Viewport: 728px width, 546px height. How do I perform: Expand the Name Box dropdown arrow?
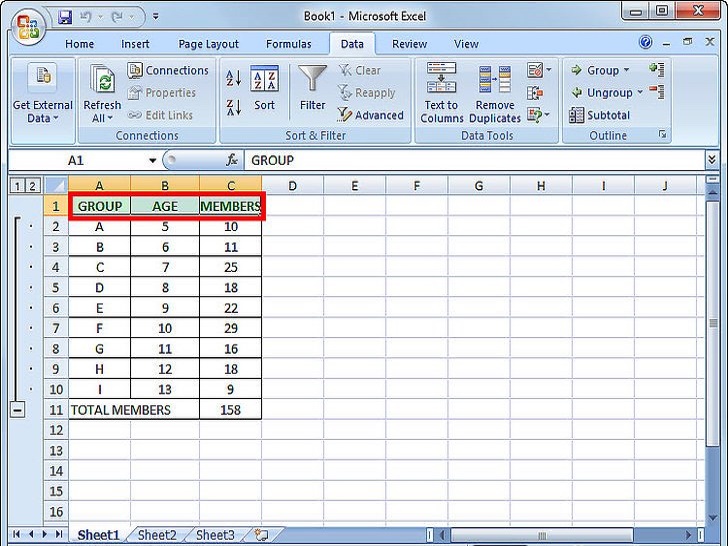point(153,160)
